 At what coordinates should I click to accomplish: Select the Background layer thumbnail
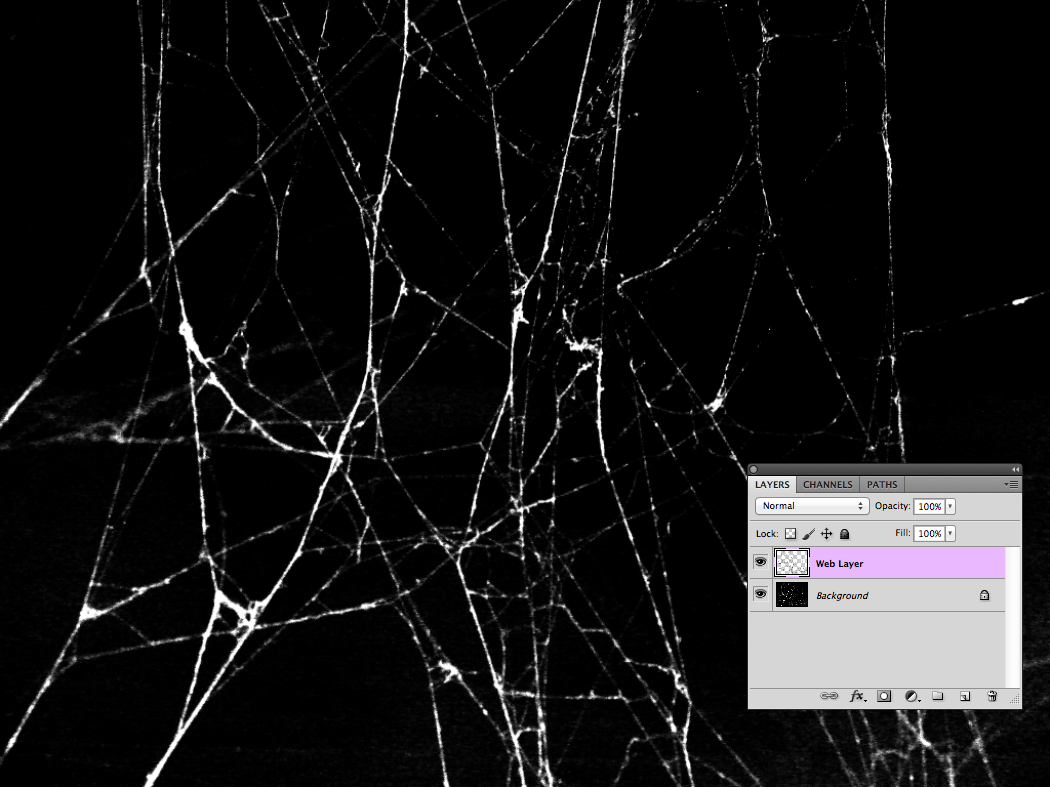pyautogui.click(x=792, y=595)
